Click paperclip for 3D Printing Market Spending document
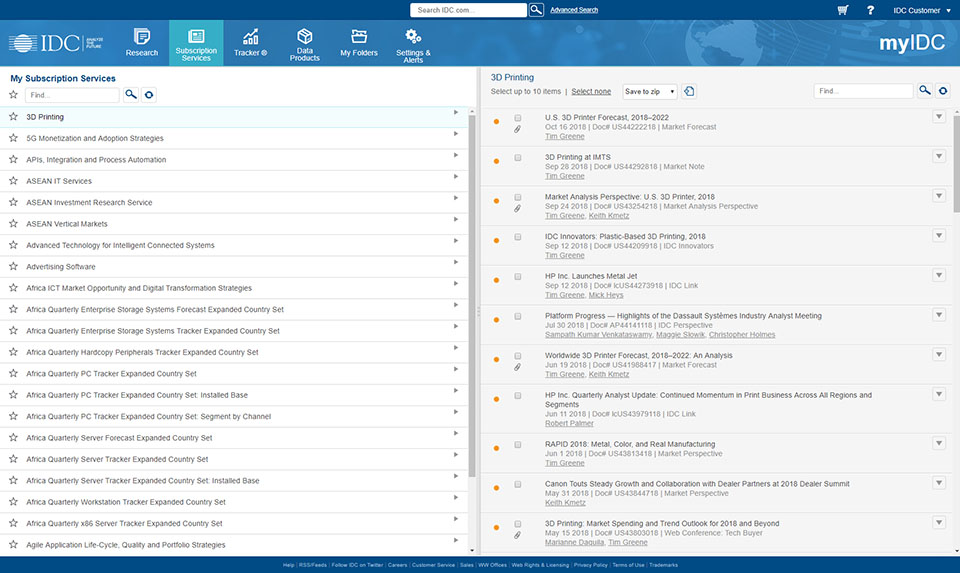The width and height of the screenshot is (960, 573). click(517, 535)
